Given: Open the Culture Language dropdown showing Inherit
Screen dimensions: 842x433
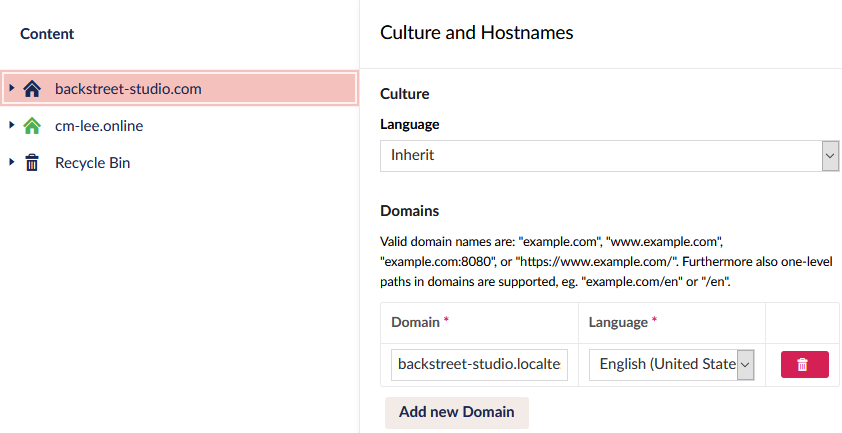Looking at the screenshot, I should pyautogui.click(x=600, y=156).
